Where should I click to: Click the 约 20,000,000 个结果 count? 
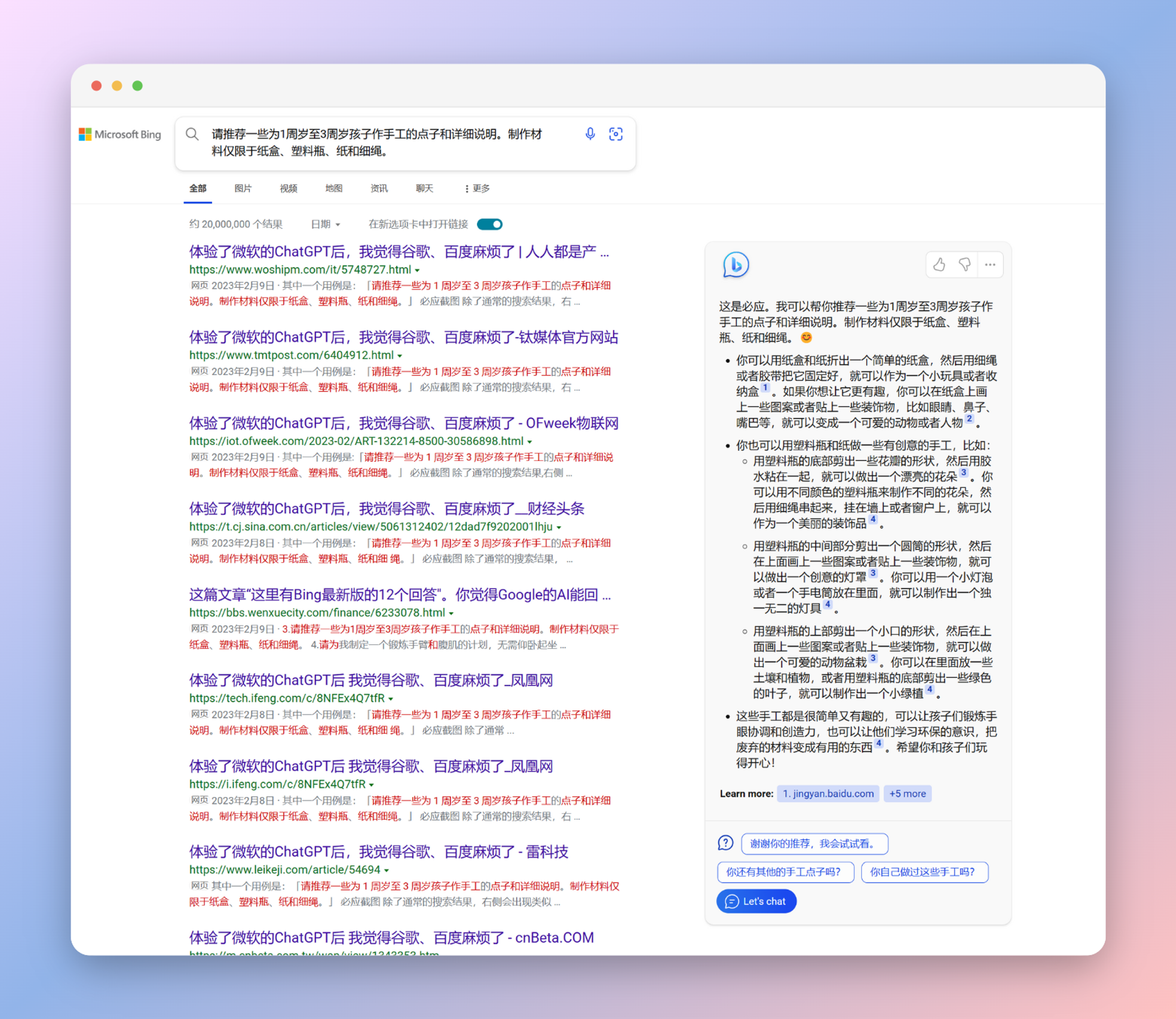(236, 224)
